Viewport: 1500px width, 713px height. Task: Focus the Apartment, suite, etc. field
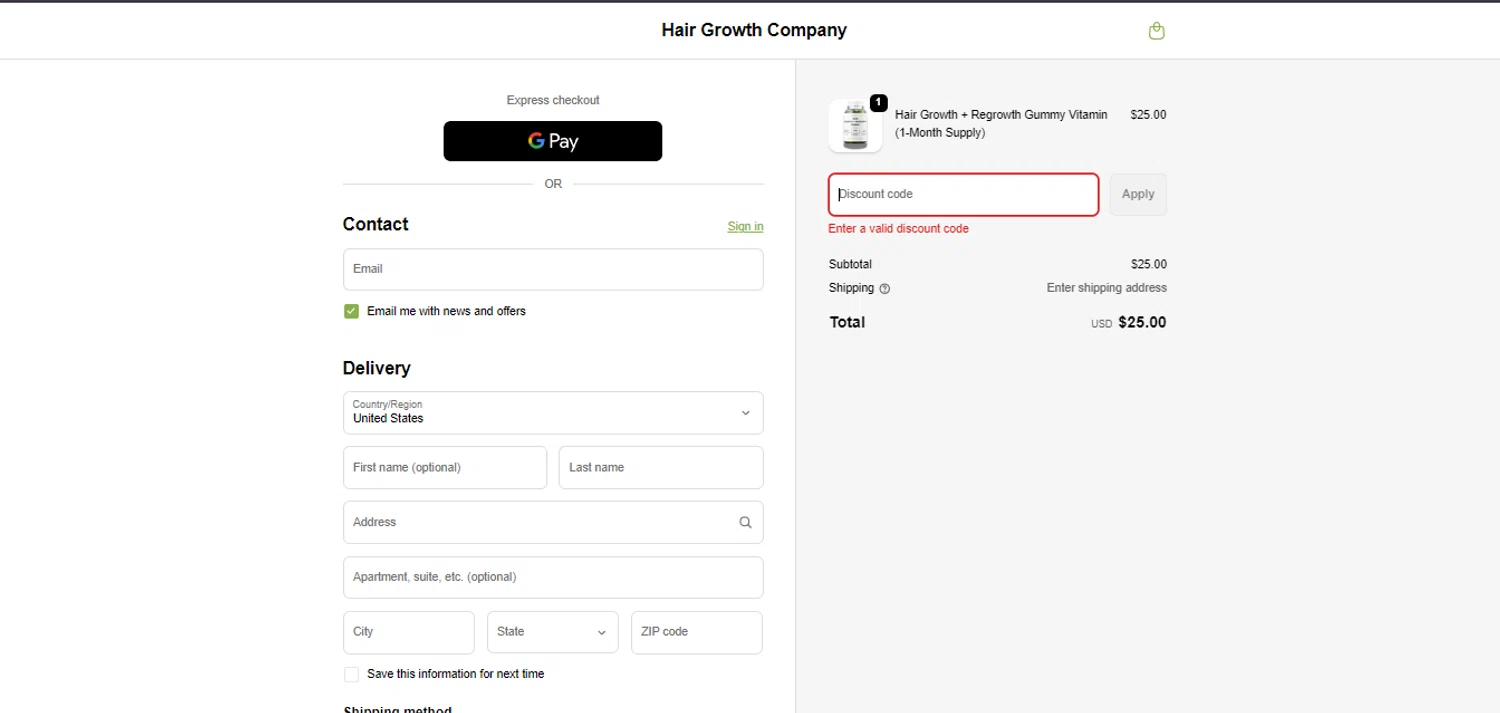click(553, 577)
